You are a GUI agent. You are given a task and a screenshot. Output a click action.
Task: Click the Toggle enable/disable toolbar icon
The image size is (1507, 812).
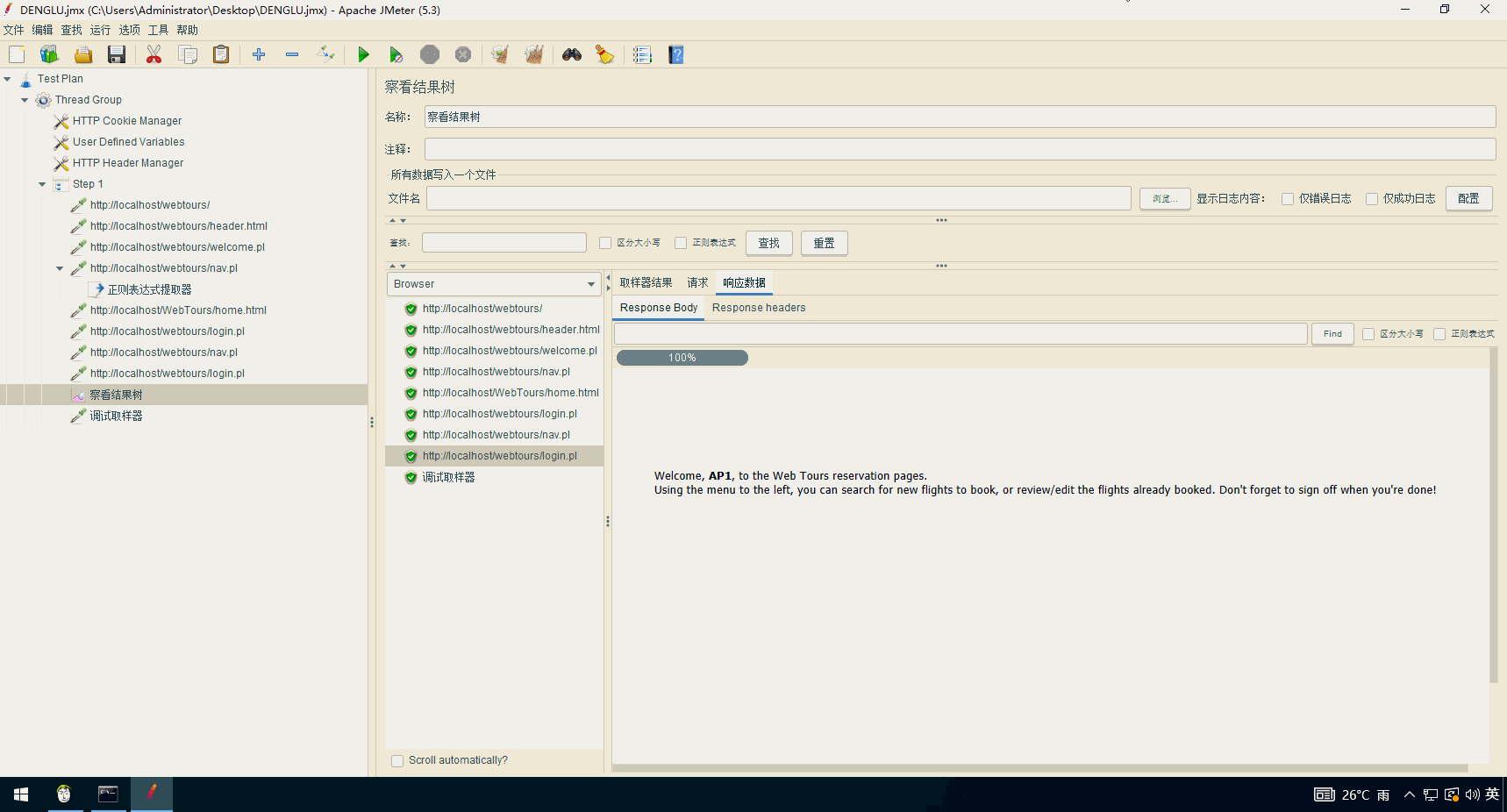[325, 54]
